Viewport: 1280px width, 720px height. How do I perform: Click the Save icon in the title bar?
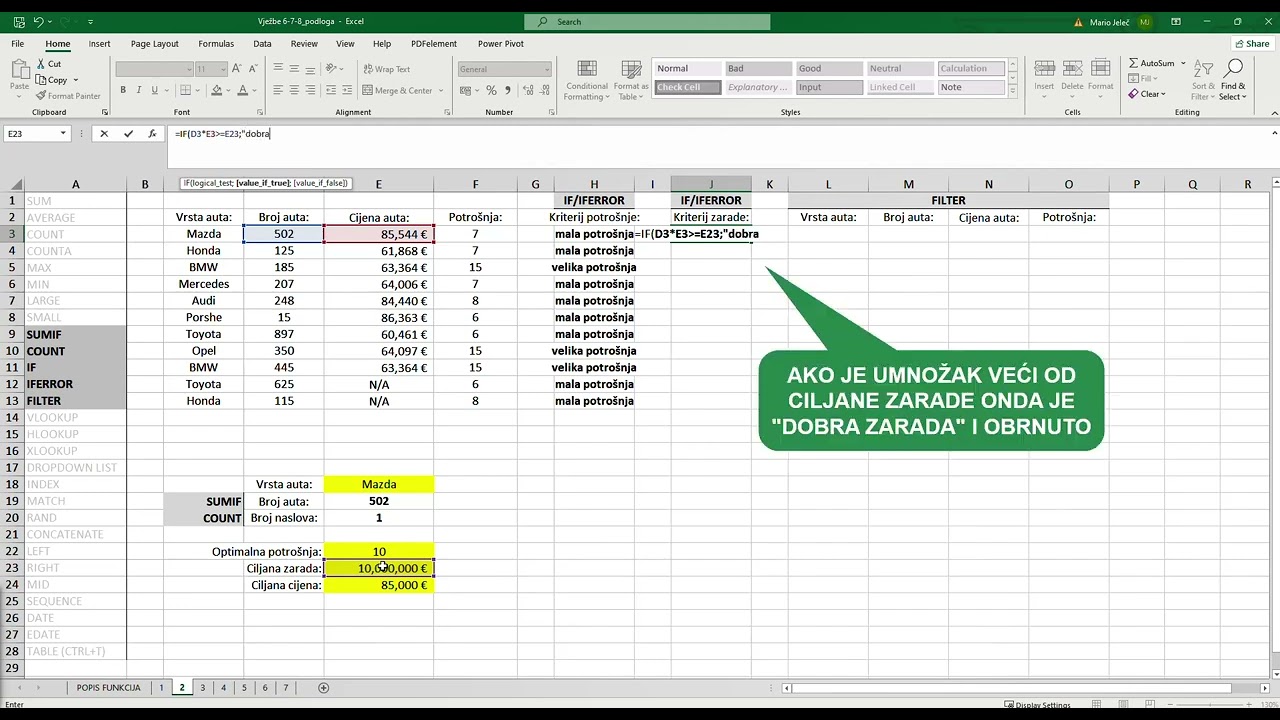click(18, 21)
